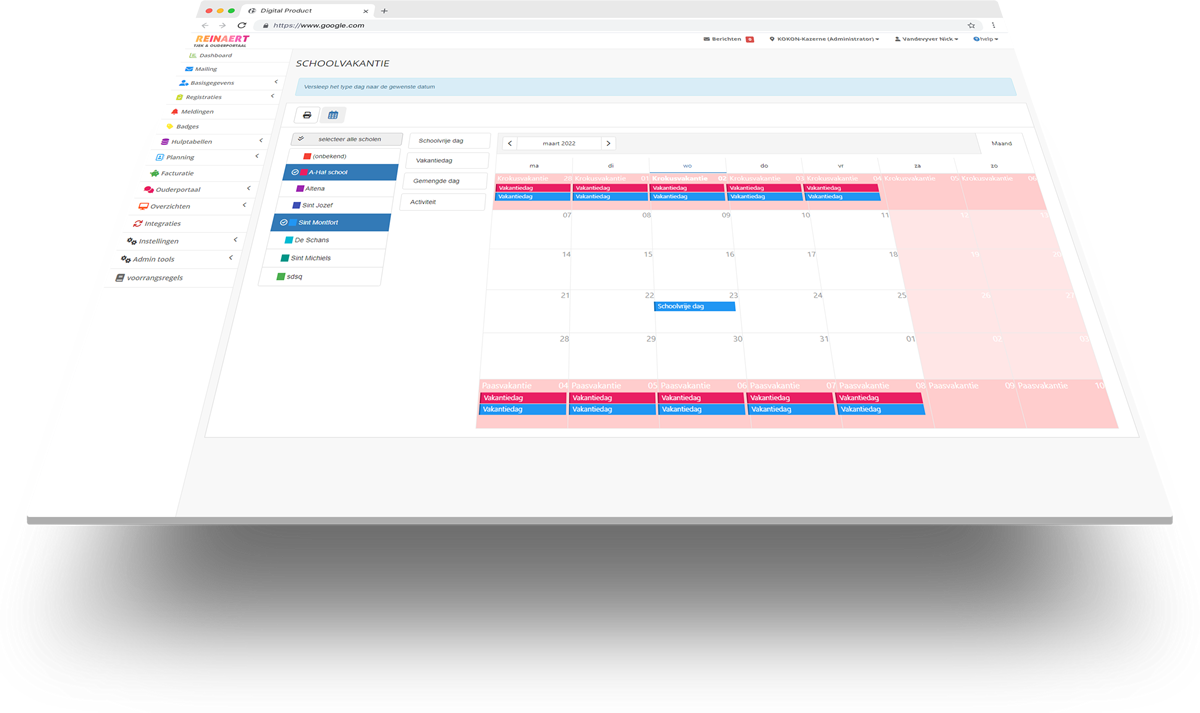This screenshot has width=1200, height=713.
Task: Click the 'selecteer alle scholen' button
Action: point(348,139)
